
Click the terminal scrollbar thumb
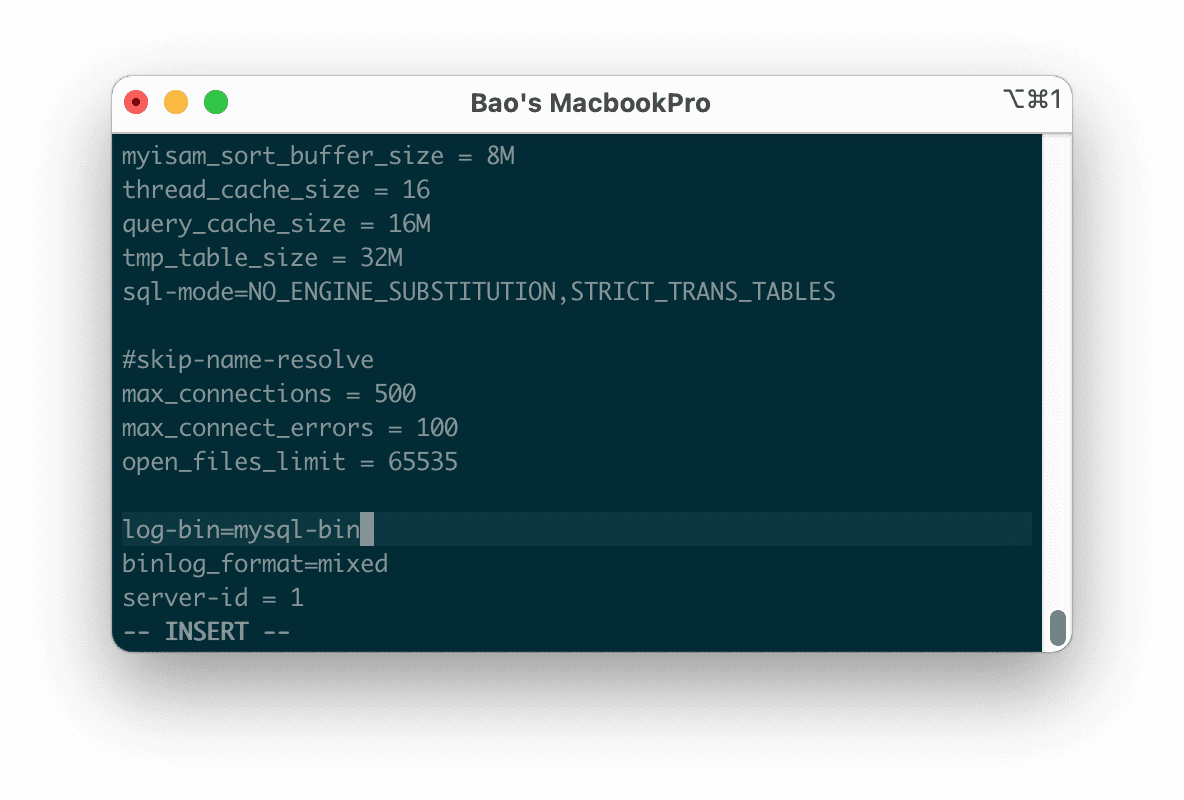click(1057, 628)
